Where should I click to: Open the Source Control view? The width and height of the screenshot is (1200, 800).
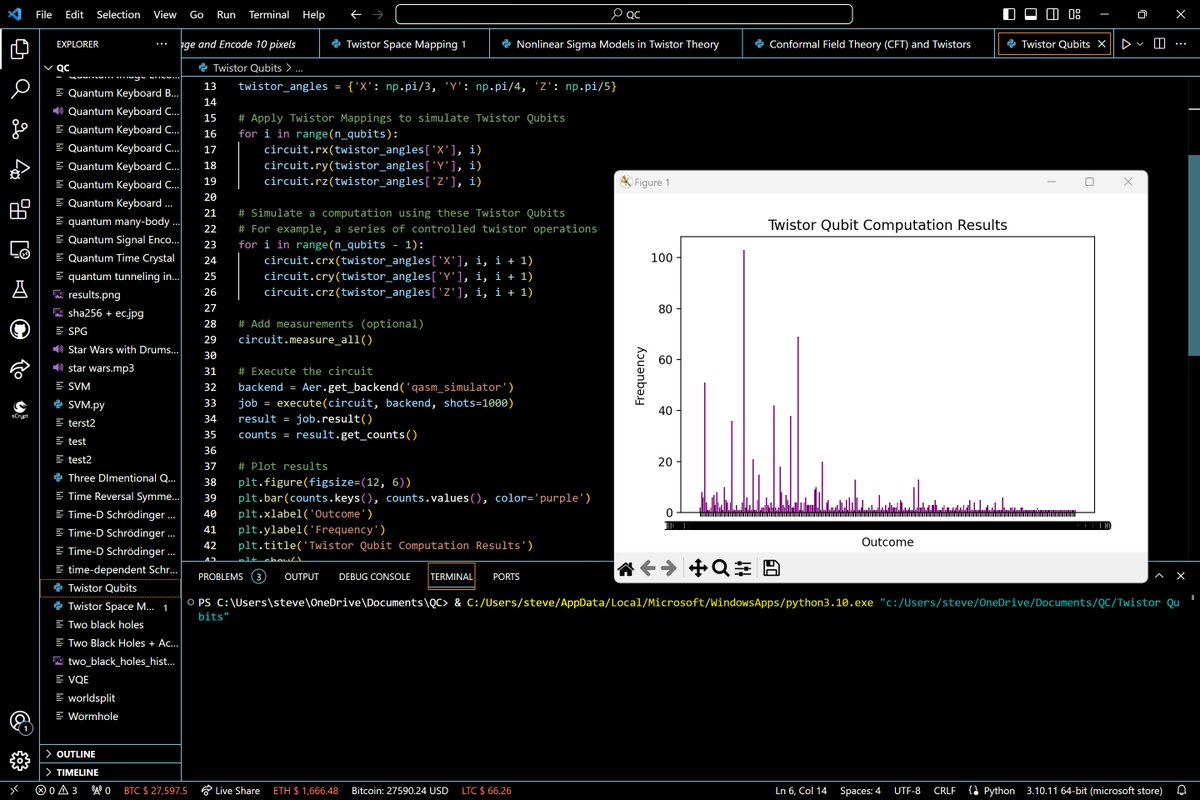tap(20, 129)
